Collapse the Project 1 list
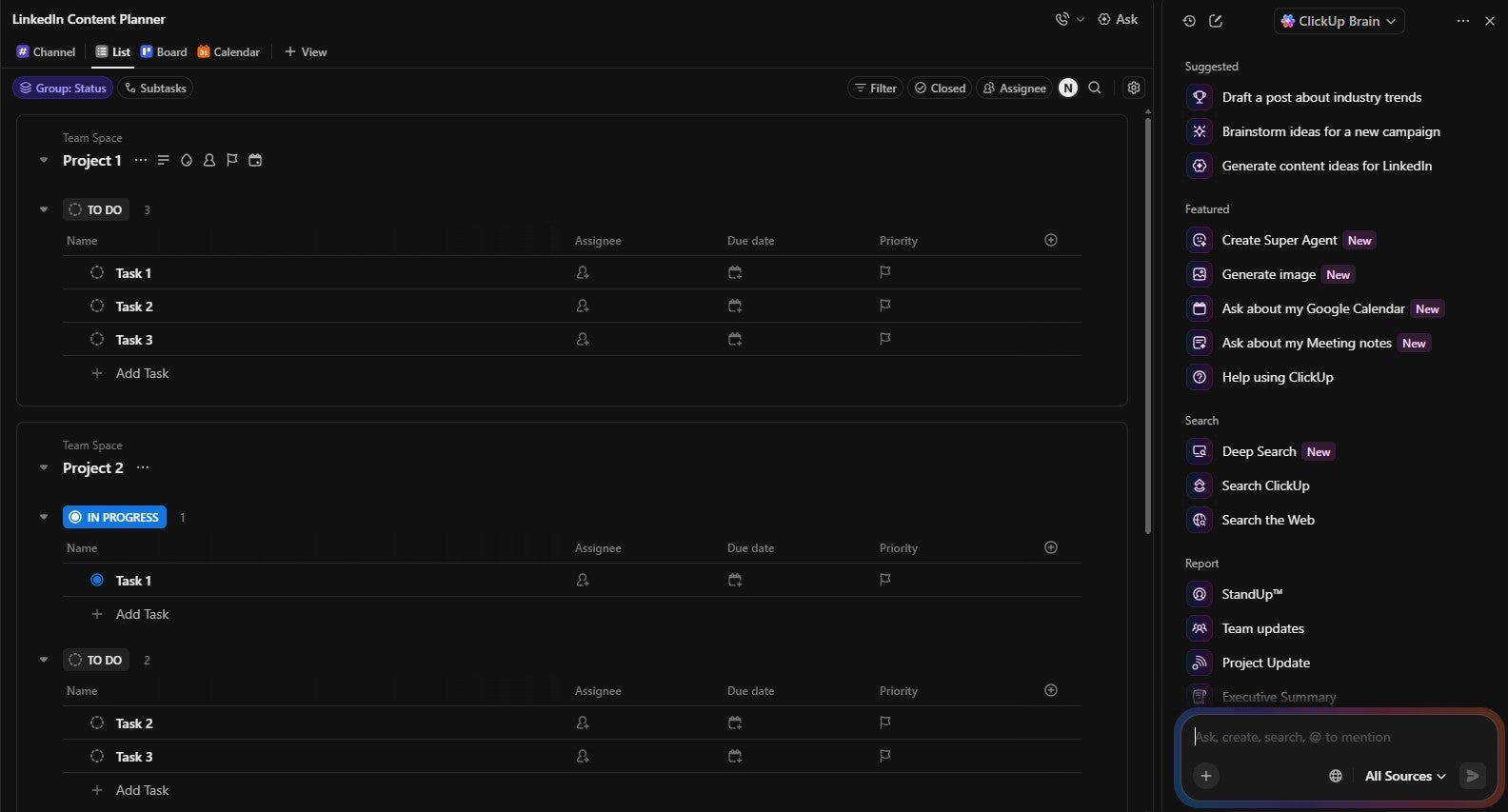1508x812 pixels. pyautogui.click(x=43, y=161)
